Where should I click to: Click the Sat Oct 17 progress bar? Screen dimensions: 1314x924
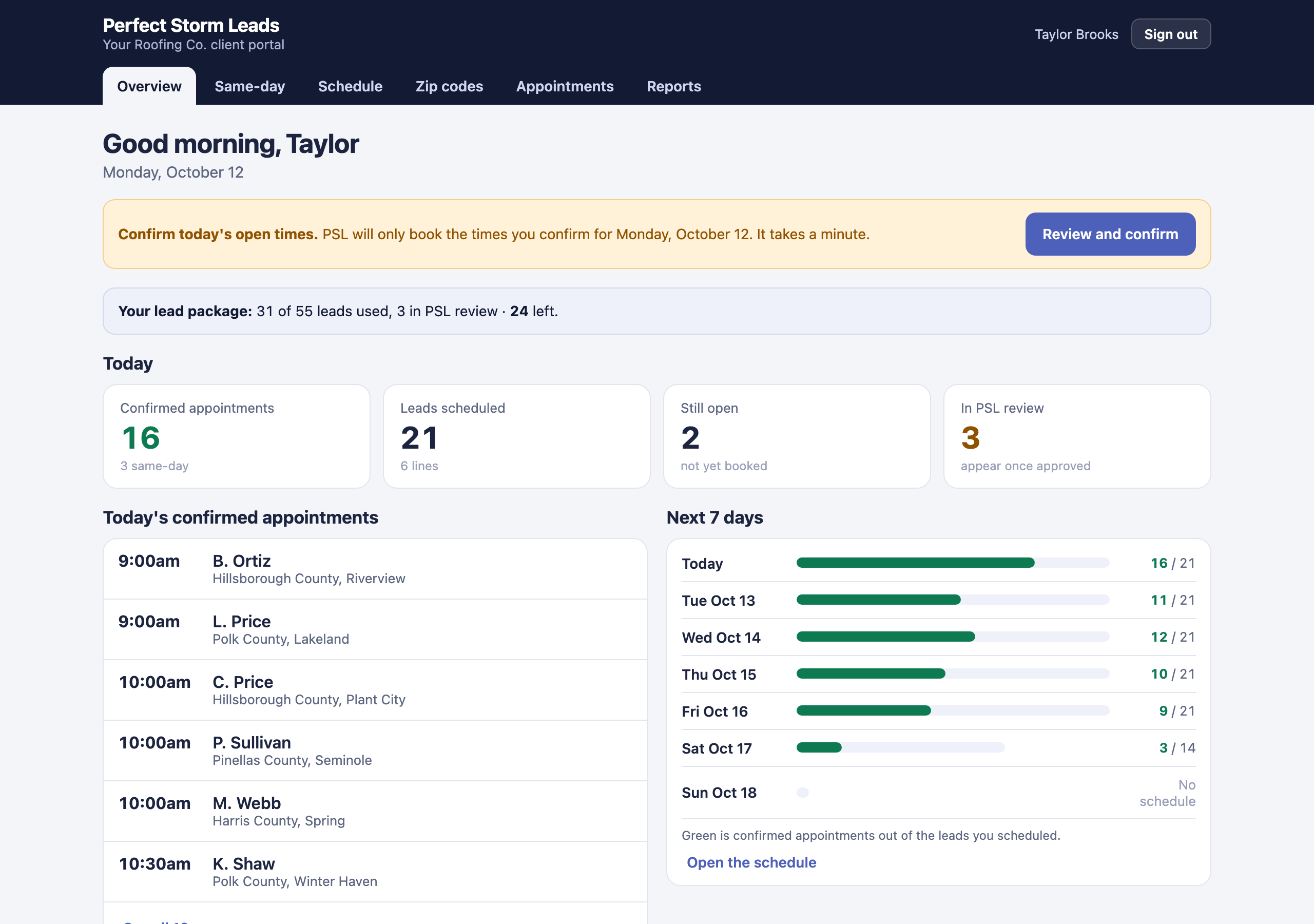coord(900,748)
